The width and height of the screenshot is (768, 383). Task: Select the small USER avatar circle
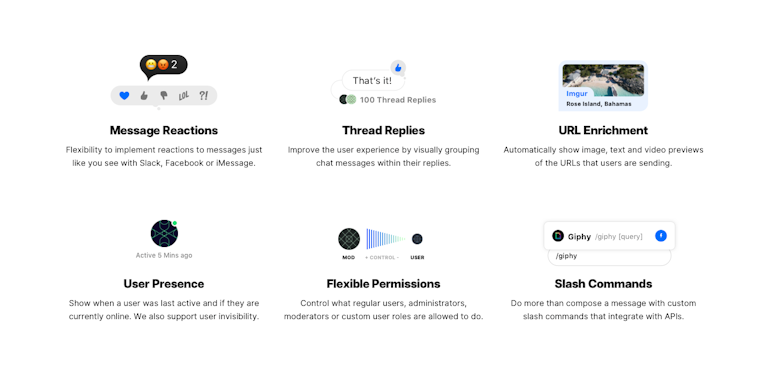tap(417, 239)
